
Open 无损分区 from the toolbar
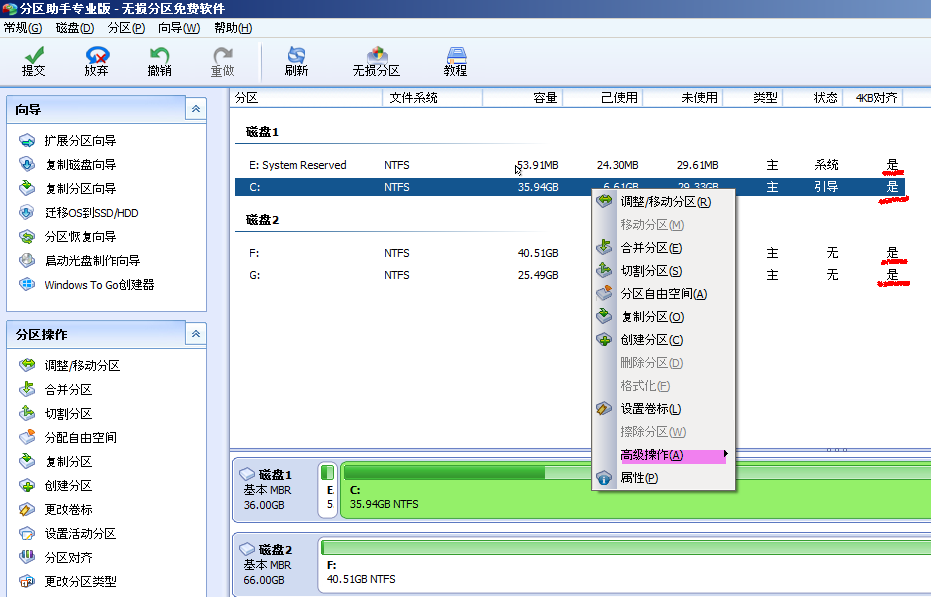pyautogui.click(x=375, y=61)
